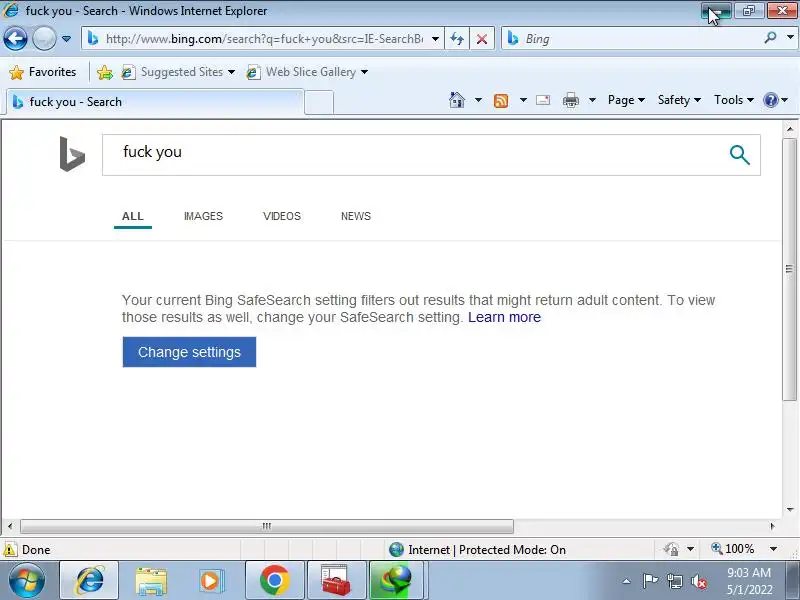Add to Favorites bar star icon
Viewport: 800px width, 600px height.
click(x=105, y=72)
